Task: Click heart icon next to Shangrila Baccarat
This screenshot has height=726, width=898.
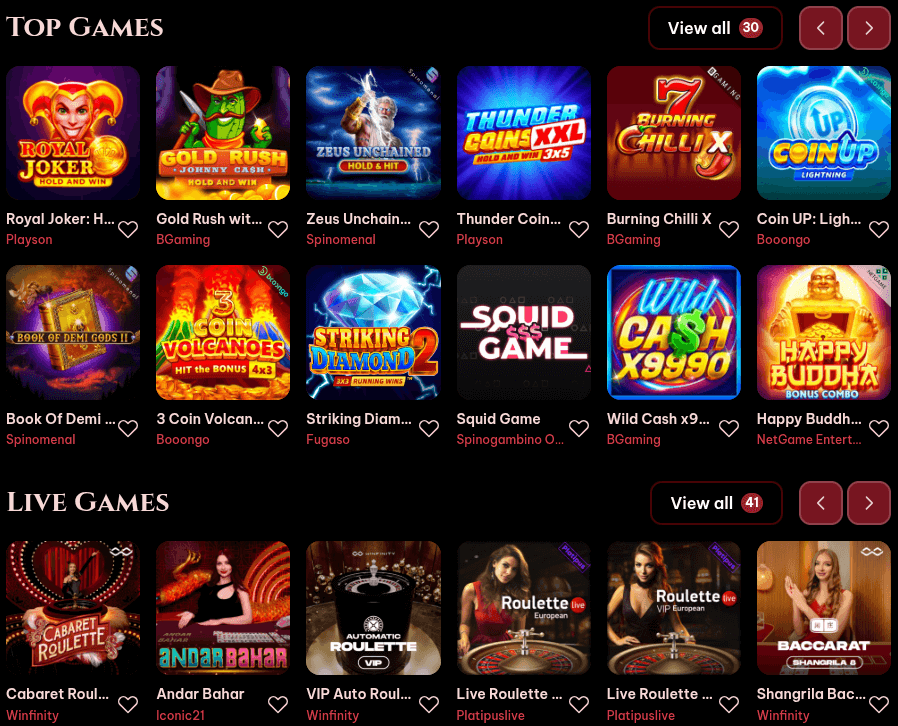Action: [x=879, y=704]
